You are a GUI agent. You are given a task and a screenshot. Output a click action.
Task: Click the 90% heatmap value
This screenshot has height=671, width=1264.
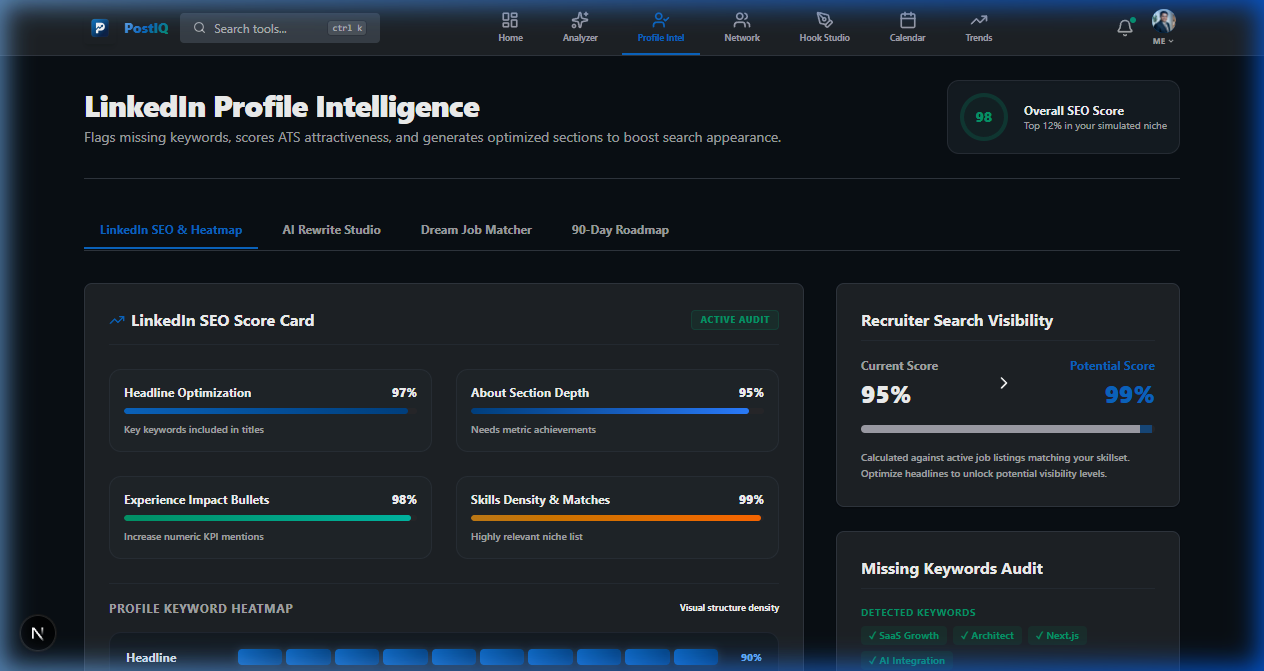tap(751, 658)
